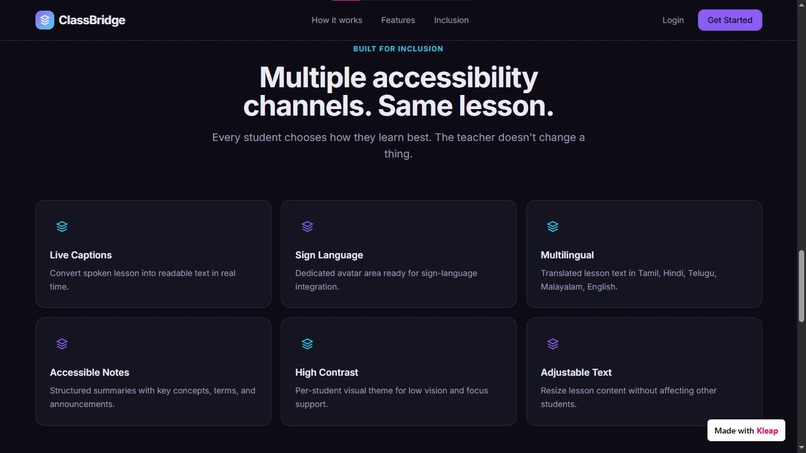
Task: Click 'Every student chooses how they learn' subtitle
Action: [x=398, y=146]
